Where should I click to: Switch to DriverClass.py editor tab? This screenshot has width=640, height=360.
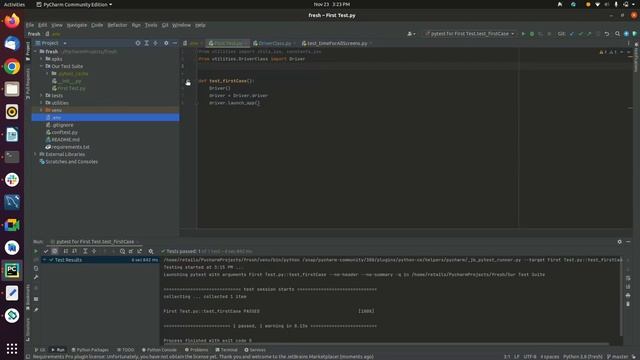pos(274,43)
